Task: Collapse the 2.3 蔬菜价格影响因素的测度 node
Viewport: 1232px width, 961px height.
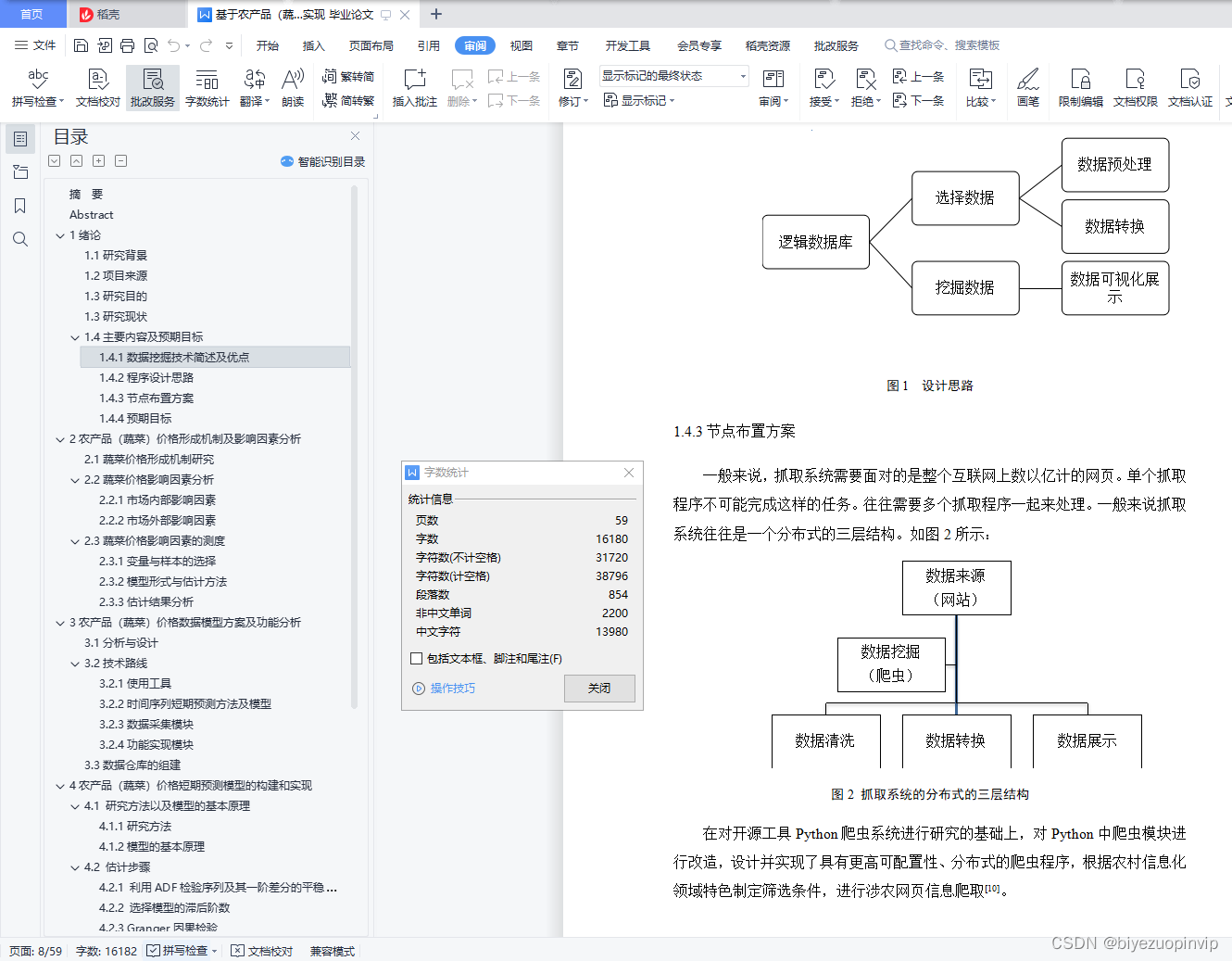Action: point(75,541)
